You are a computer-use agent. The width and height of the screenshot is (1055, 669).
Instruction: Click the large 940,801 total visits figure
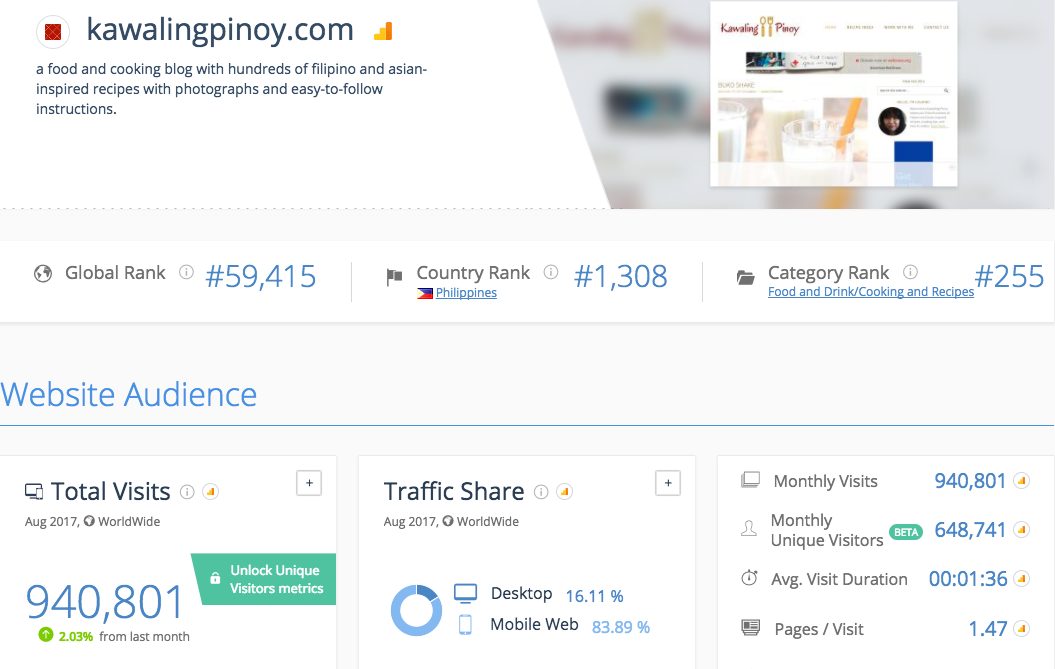[104, 601]
